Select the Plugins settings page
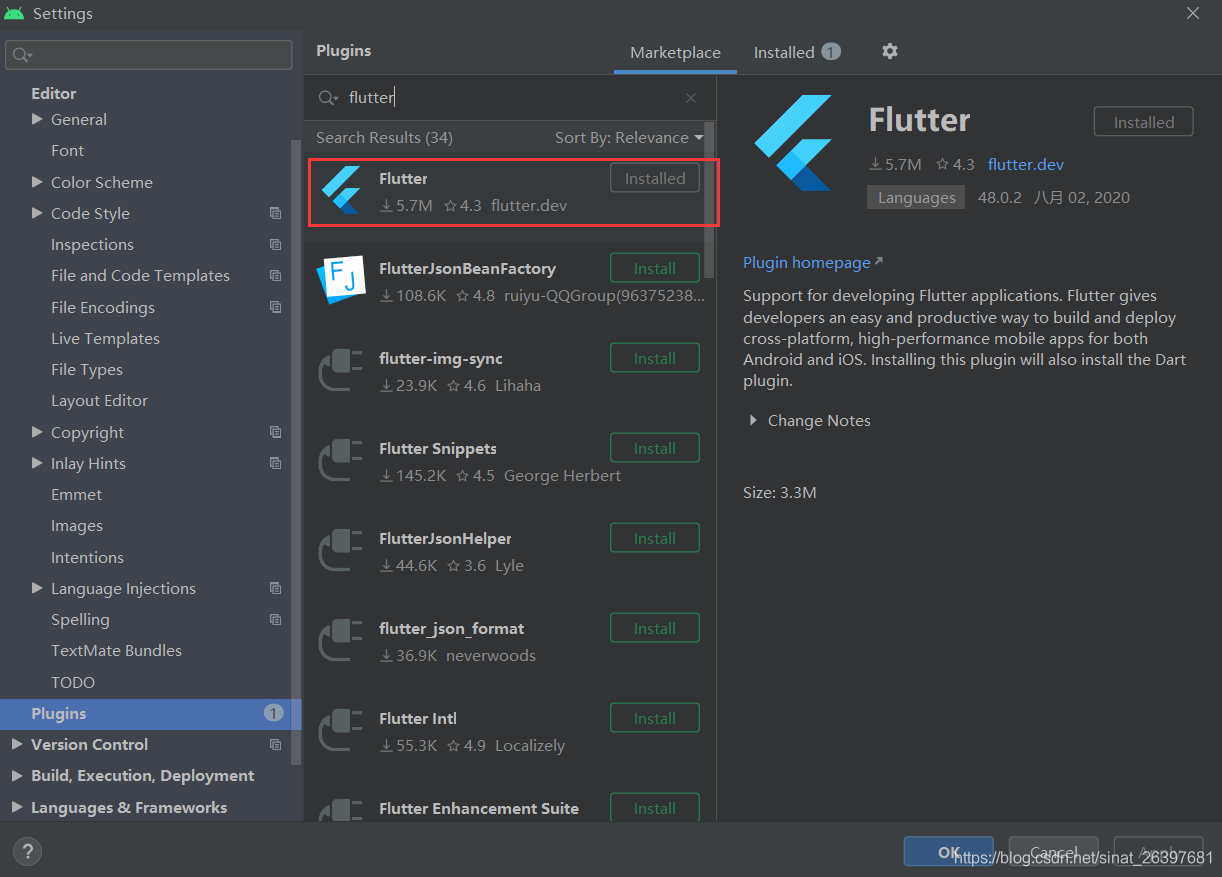1222x877 pixels. tap(150, 713)
